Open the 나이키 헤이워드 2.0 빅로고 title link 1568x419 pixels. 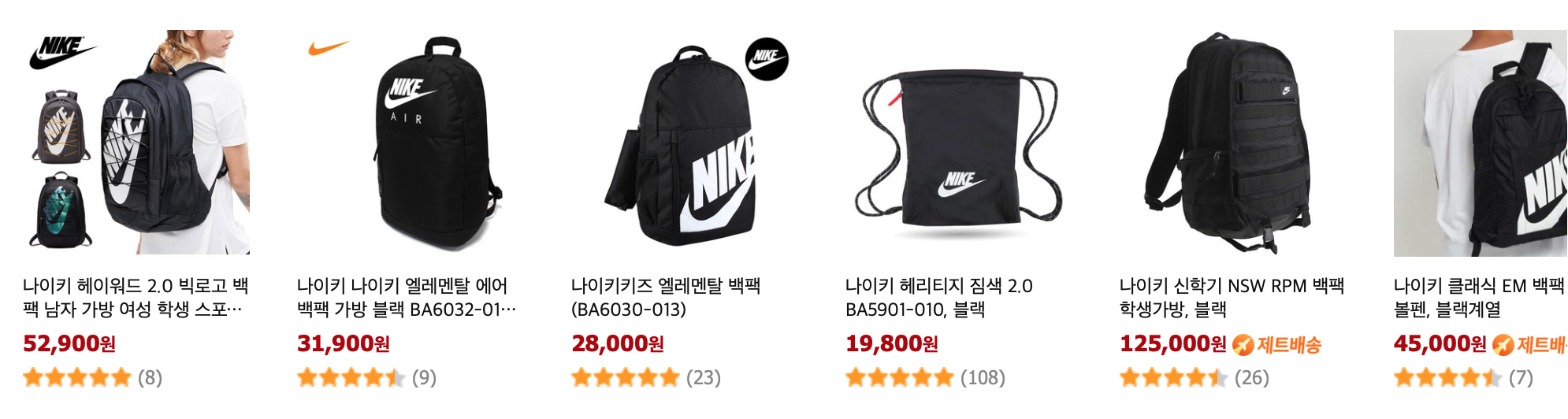136,298
